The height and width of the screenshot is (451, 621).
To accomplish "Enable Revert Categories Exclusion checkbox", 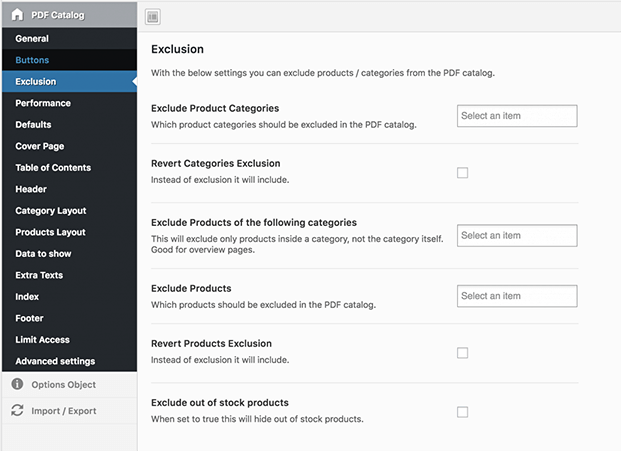I will [x=462, y=173].
